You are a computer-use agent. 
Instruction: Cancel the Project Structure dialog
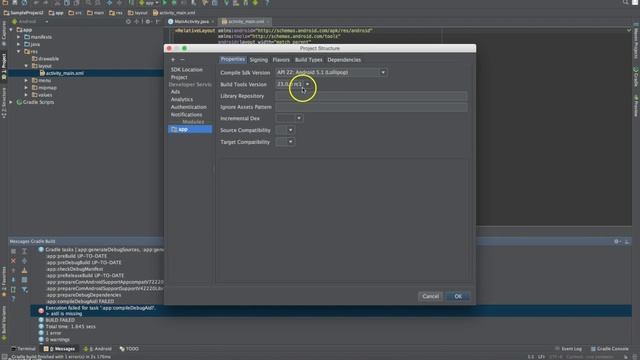coord(431,296)
